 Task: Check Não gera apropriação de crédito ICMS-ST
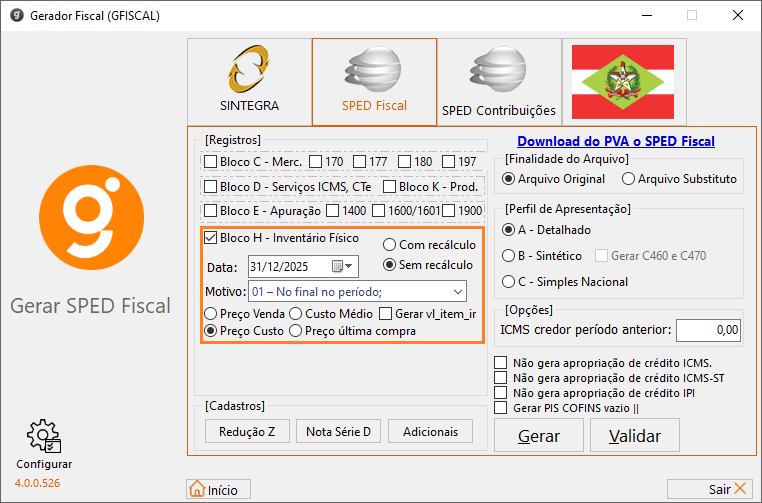(501, 378)
